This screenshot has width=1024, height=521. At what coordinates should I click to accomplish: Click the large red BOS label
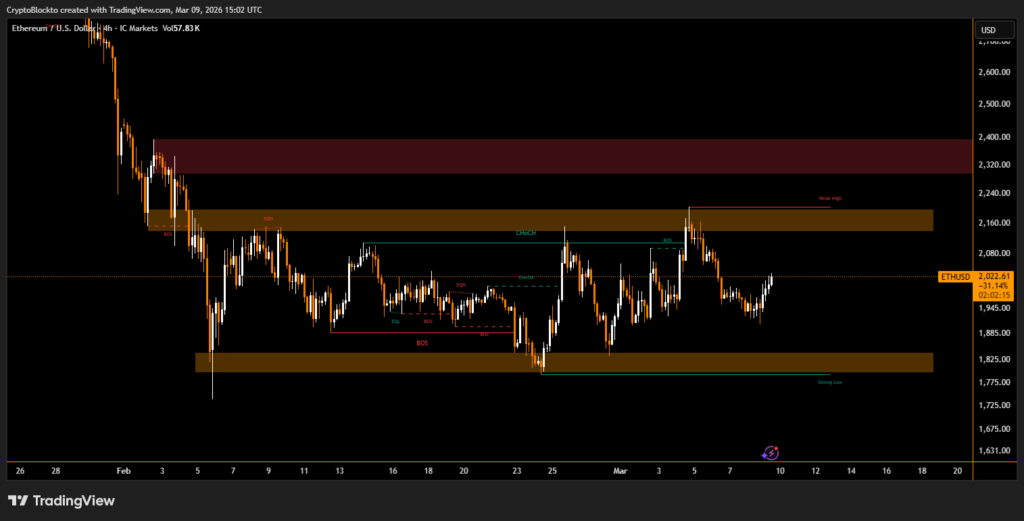[423, 343]
